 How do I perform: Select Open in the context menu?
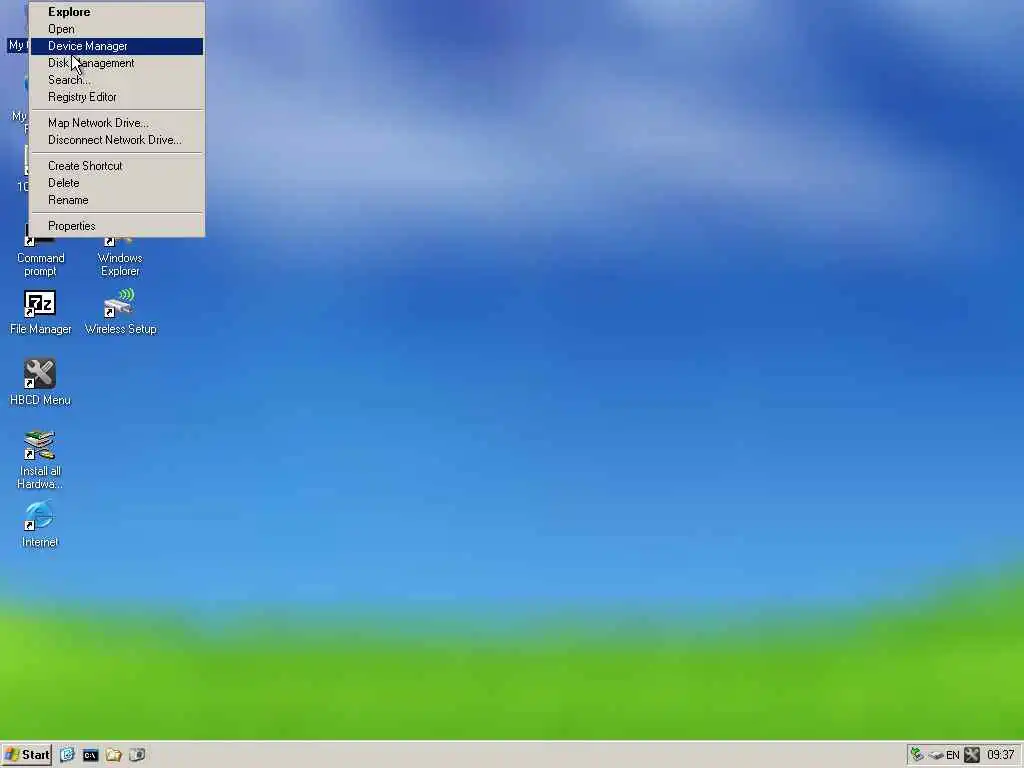click(117, 29)
